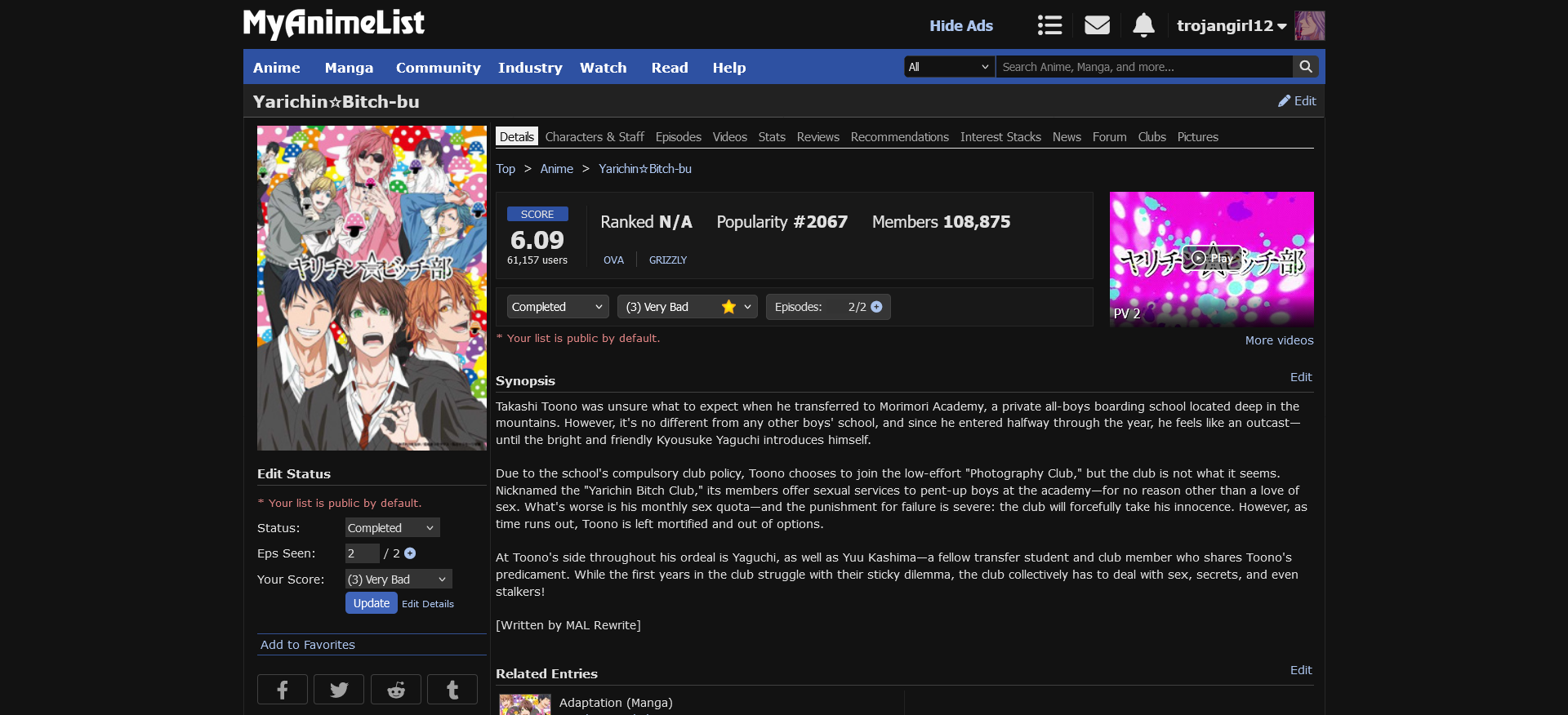Image resolution: width=1568 pixels, height=715 pixels.
Task: Switch to Characters & Staff tab
Action: pos(595,137)
